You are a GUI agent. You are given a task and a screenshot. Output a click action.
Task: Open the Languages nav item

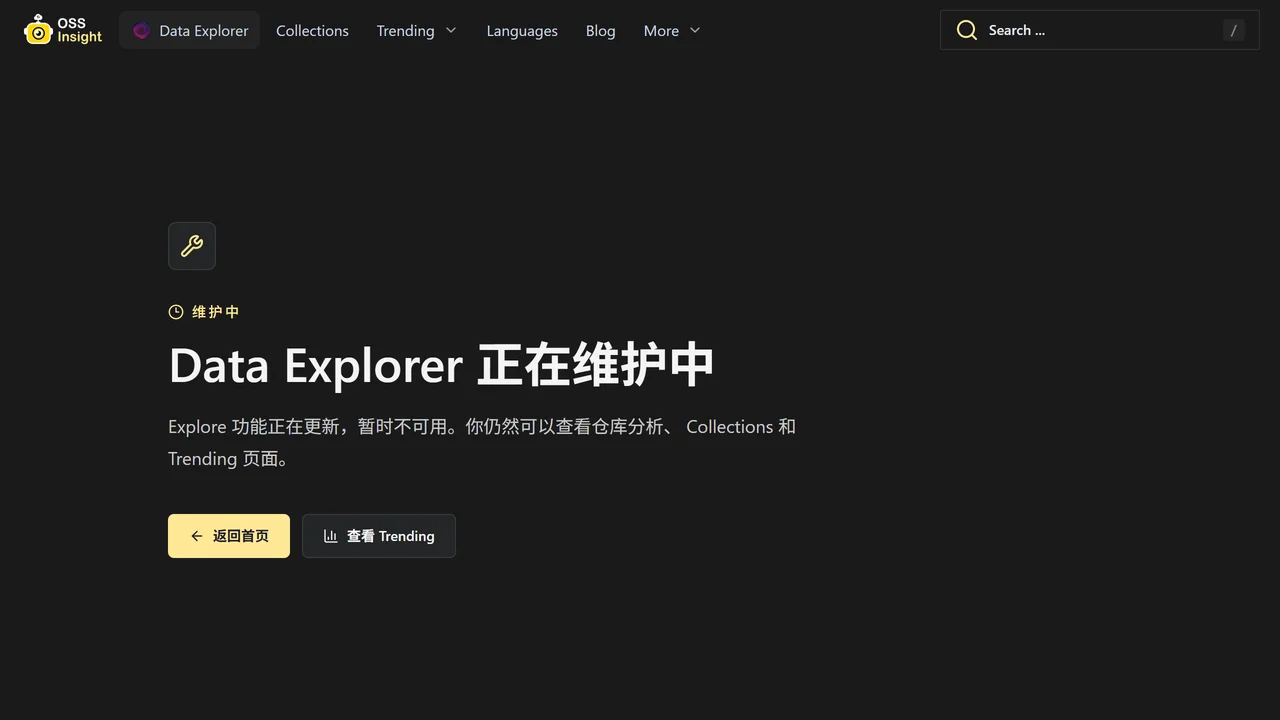[x=522, y=31]
